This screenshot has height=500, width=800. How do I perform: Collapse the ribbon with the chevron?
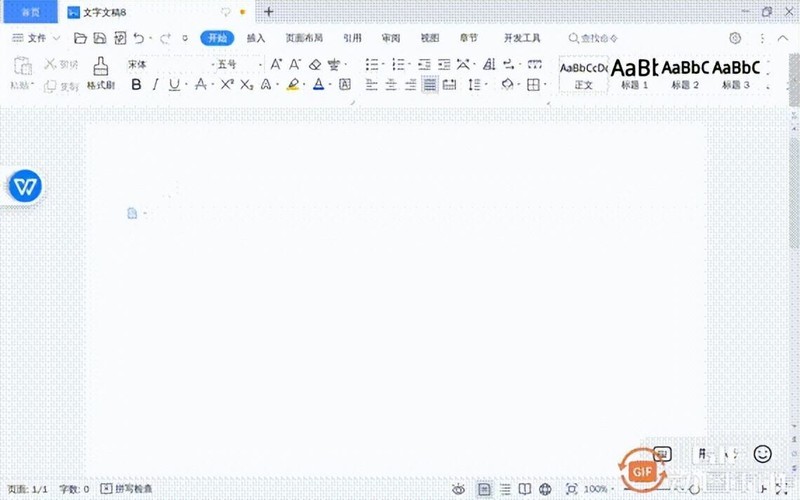coord(783,38)
